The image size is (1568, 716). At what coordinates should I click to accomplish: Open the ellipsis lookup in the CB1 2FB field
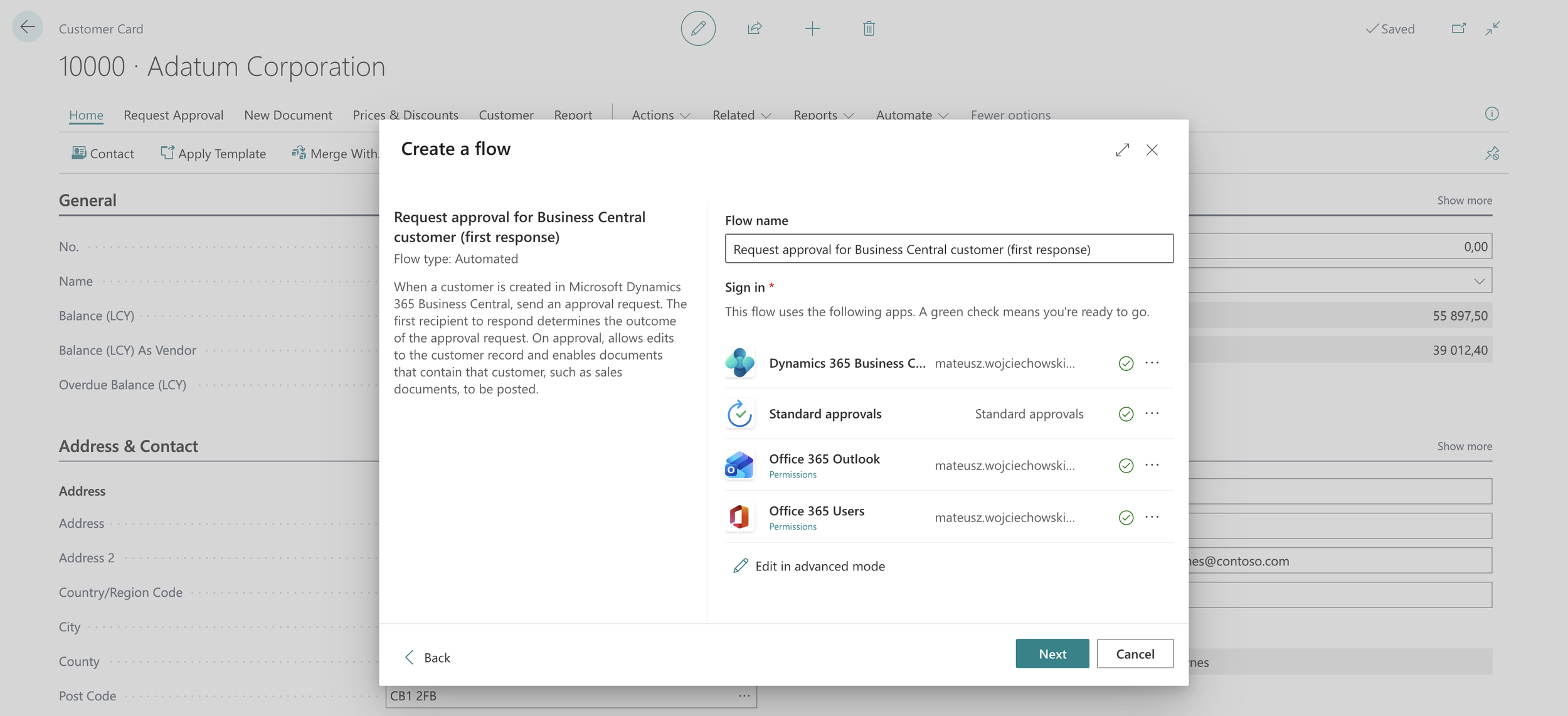point(744,696)
